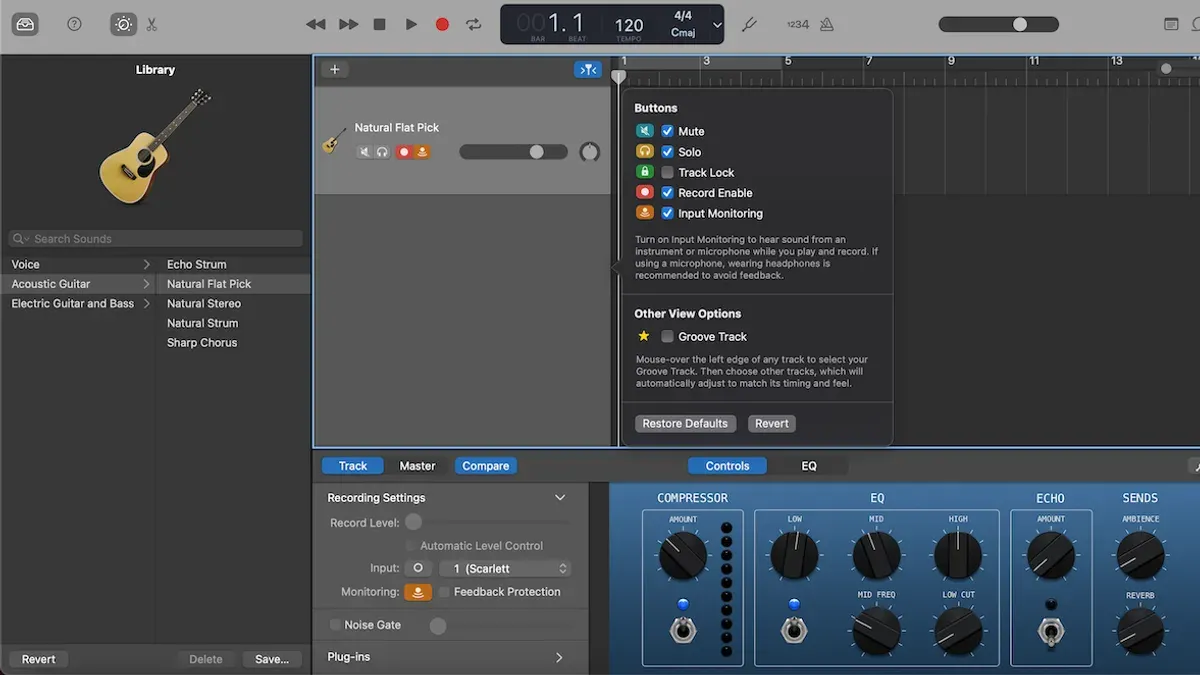Click the blue Catch playhead button
Viewport: 1200px width, 675px height.
[x=588, y=69]
